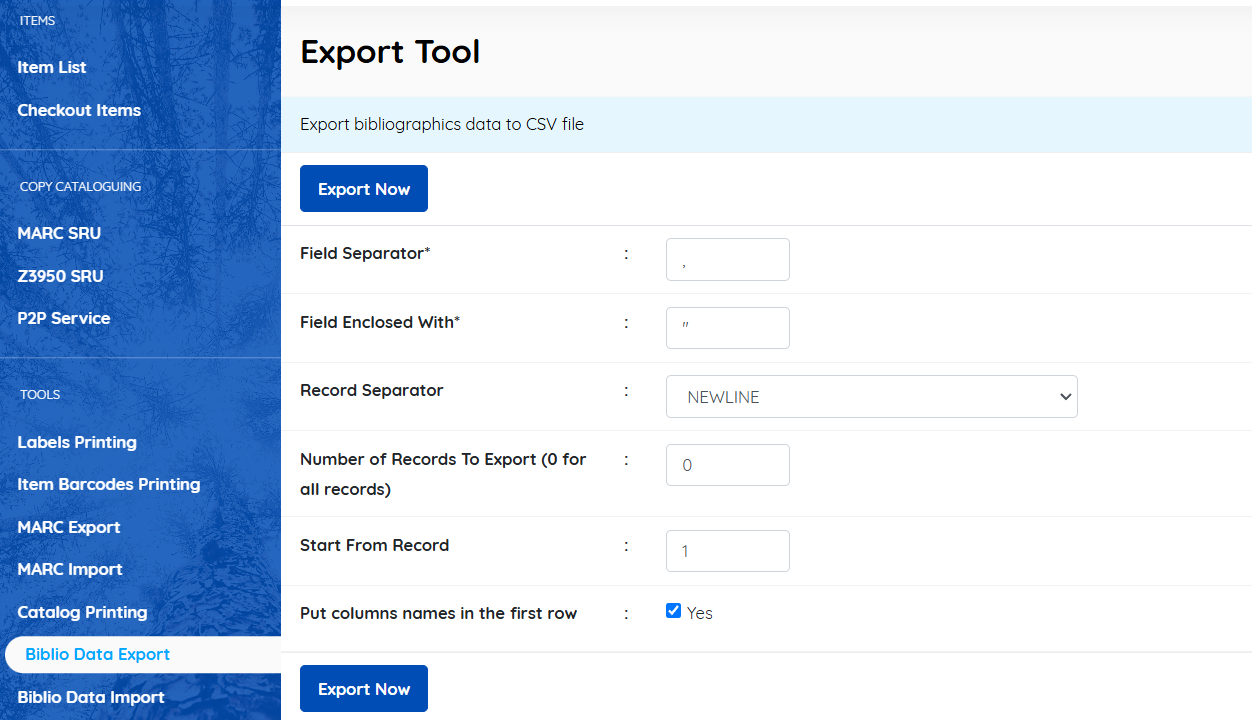
Task: Select MARC SRU in Copy Cataloguing
Action: [59, 233]
